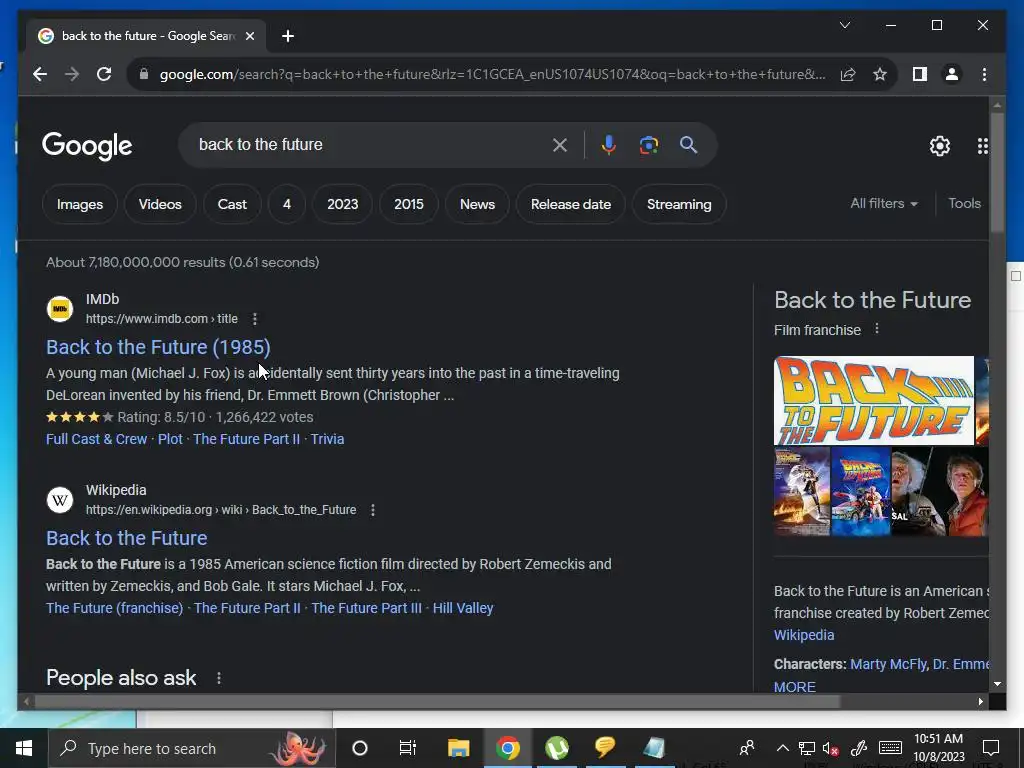Open the Windows notification center
1024x768 pixels.
click(x=991, y=748)
